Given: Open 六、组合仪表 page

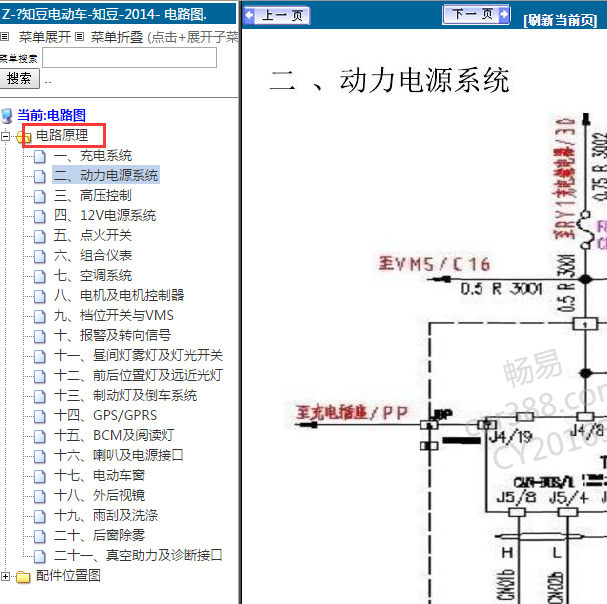Looking at the screenshot, I should pyautogui.click(x=93, y=256).
